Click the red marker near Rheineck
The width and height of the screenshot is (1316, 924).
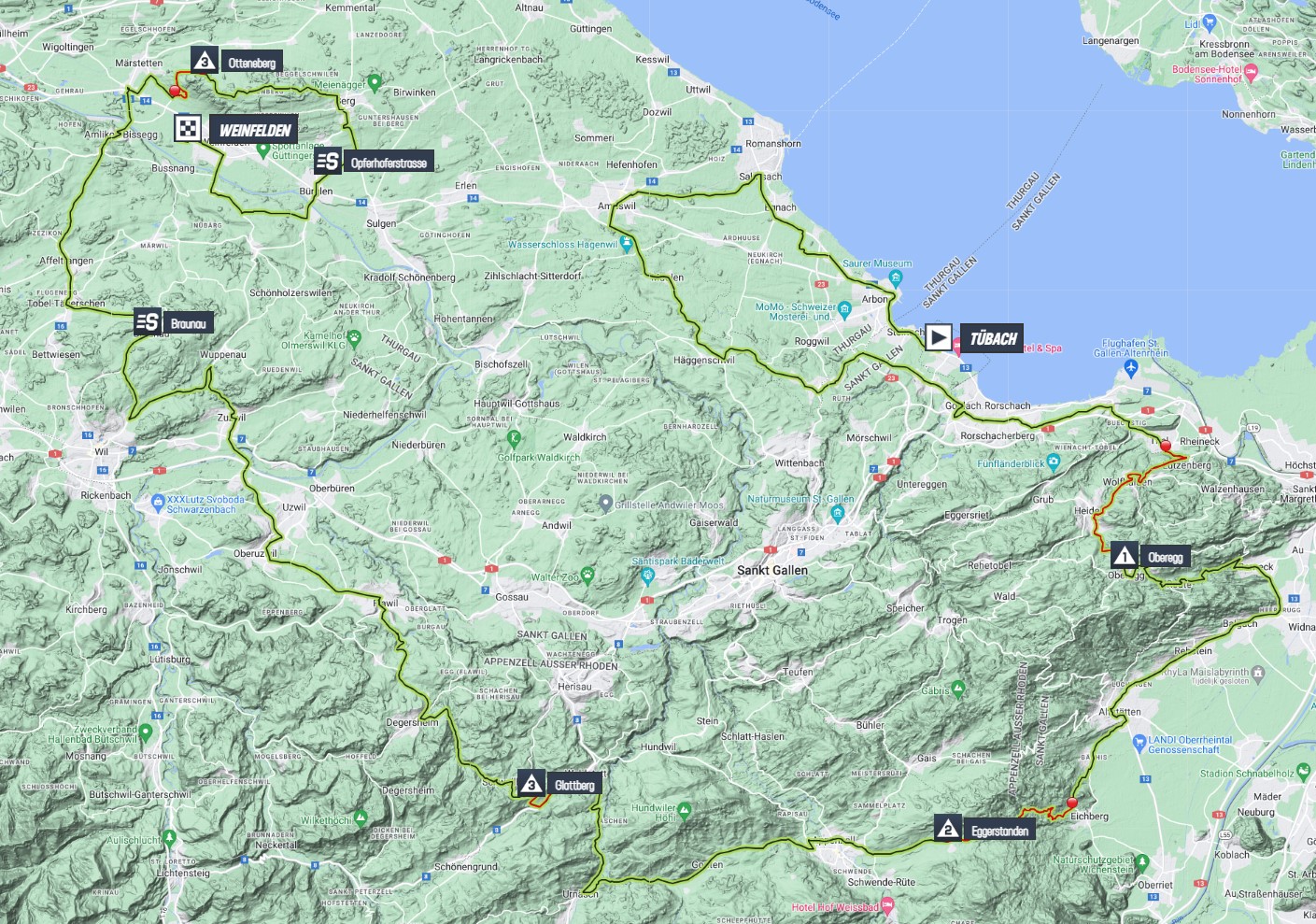click(1165, 447)
